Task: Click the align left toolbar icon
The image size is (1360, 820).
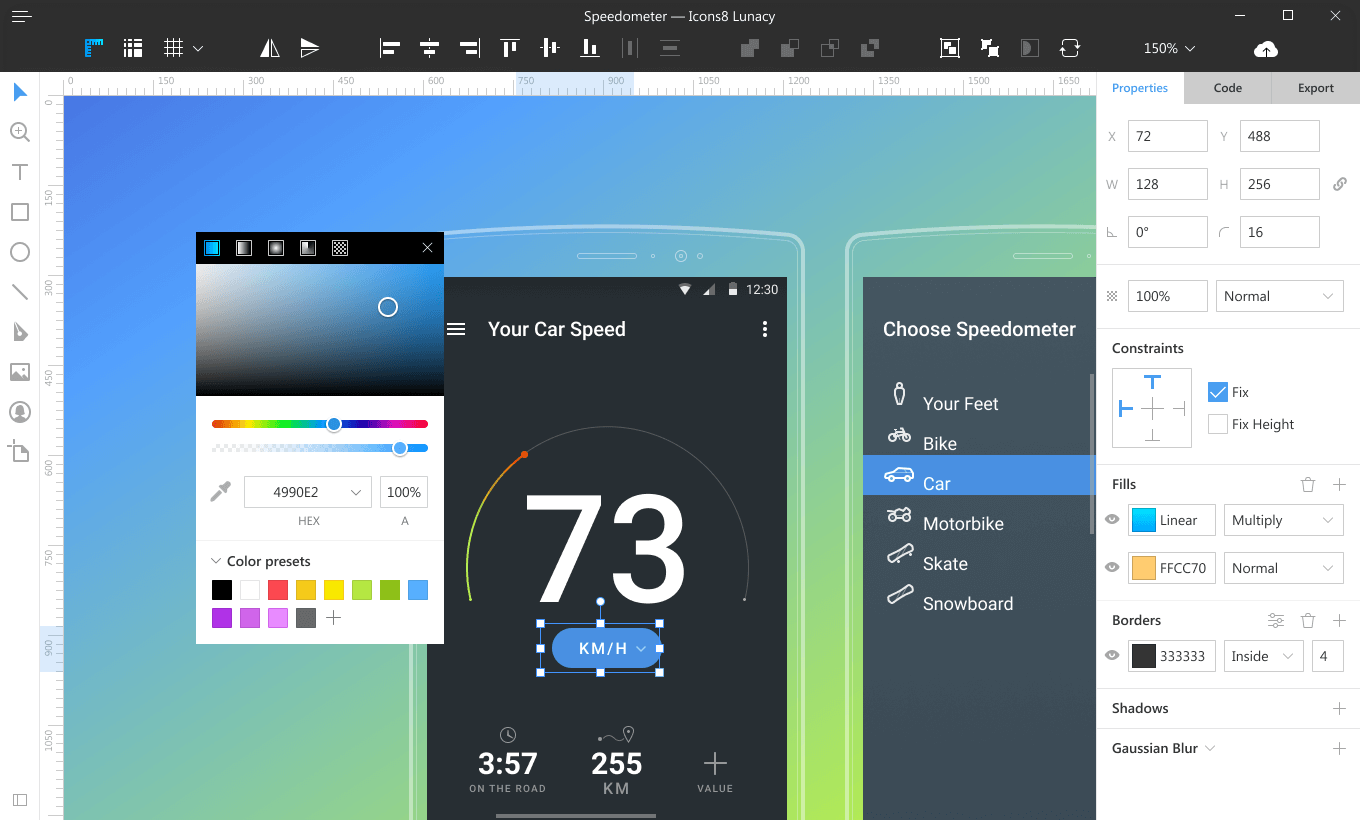Action: (390, 47)
